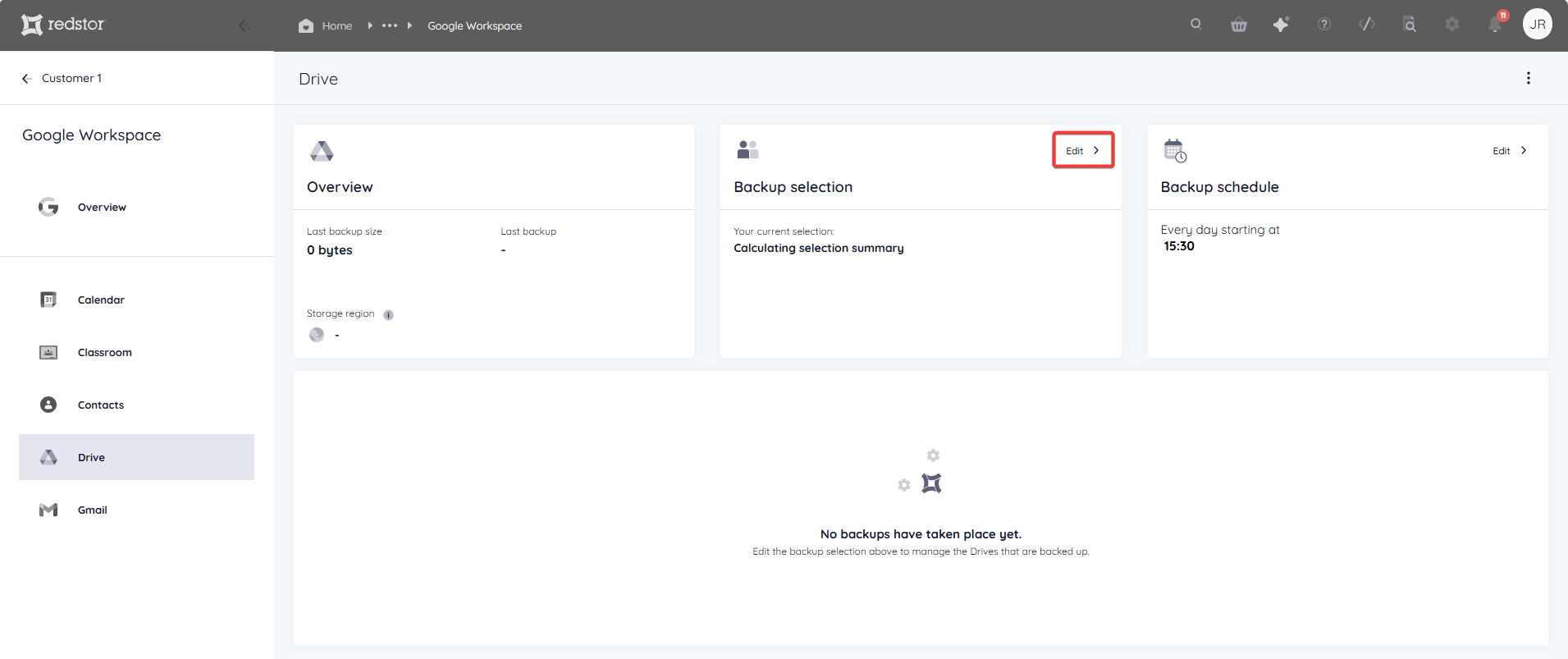Open the notifications bell
Screen dimensions: 1568x659
click(x=1496, y=25)
